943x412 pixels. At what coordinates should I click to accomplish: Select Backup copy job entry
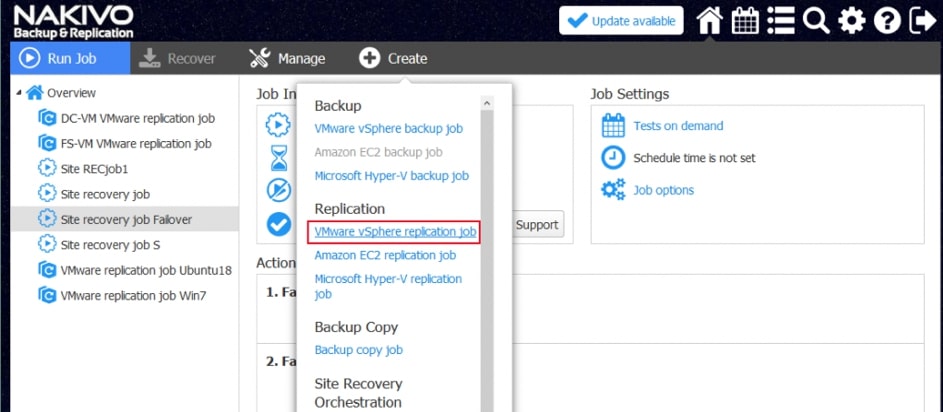point(358,350)
